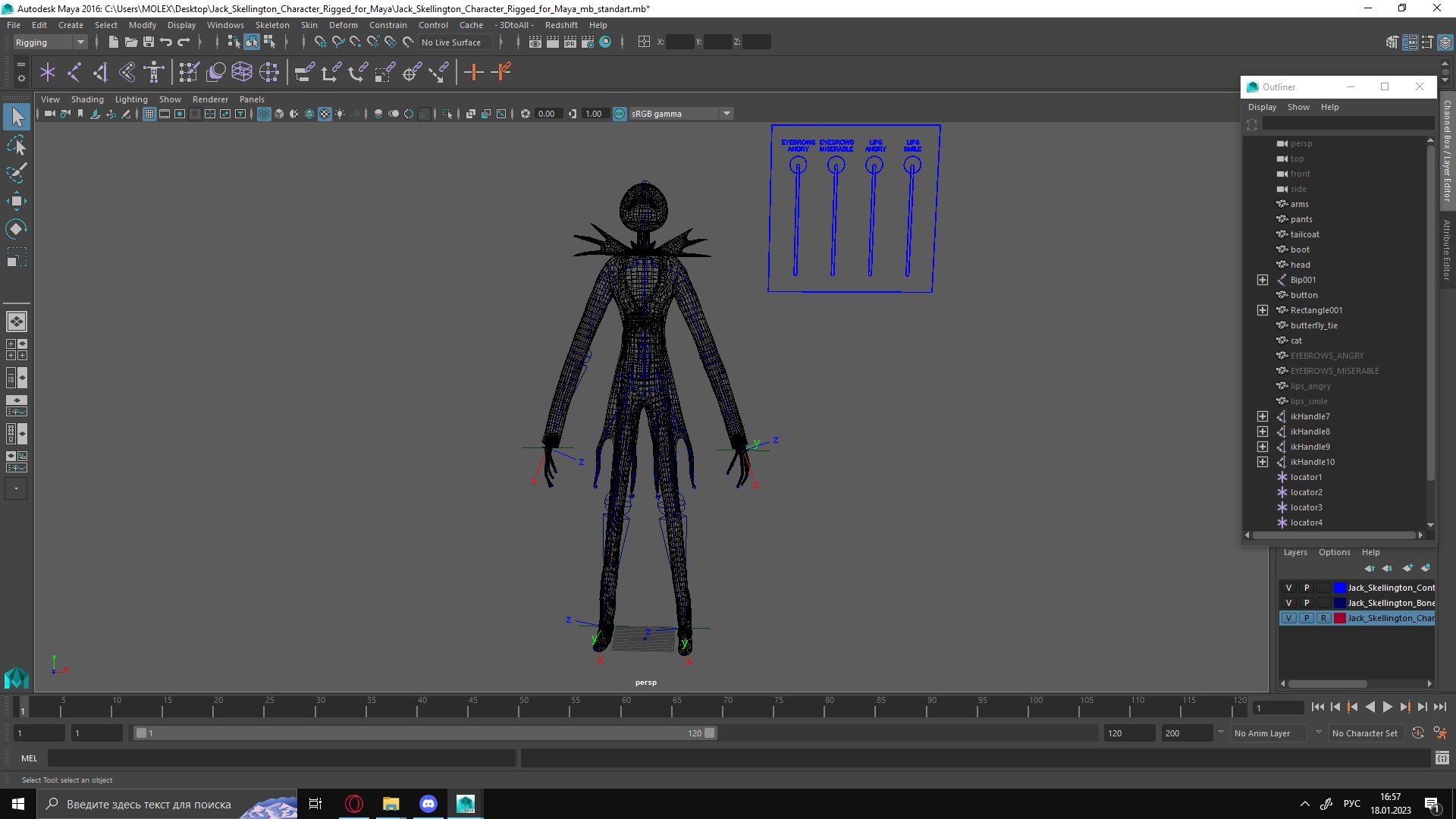The width and height of the screenshot is (1456, 819).
Task: Open the Outliner Show menu
Action: click(x=1298, y=107)
